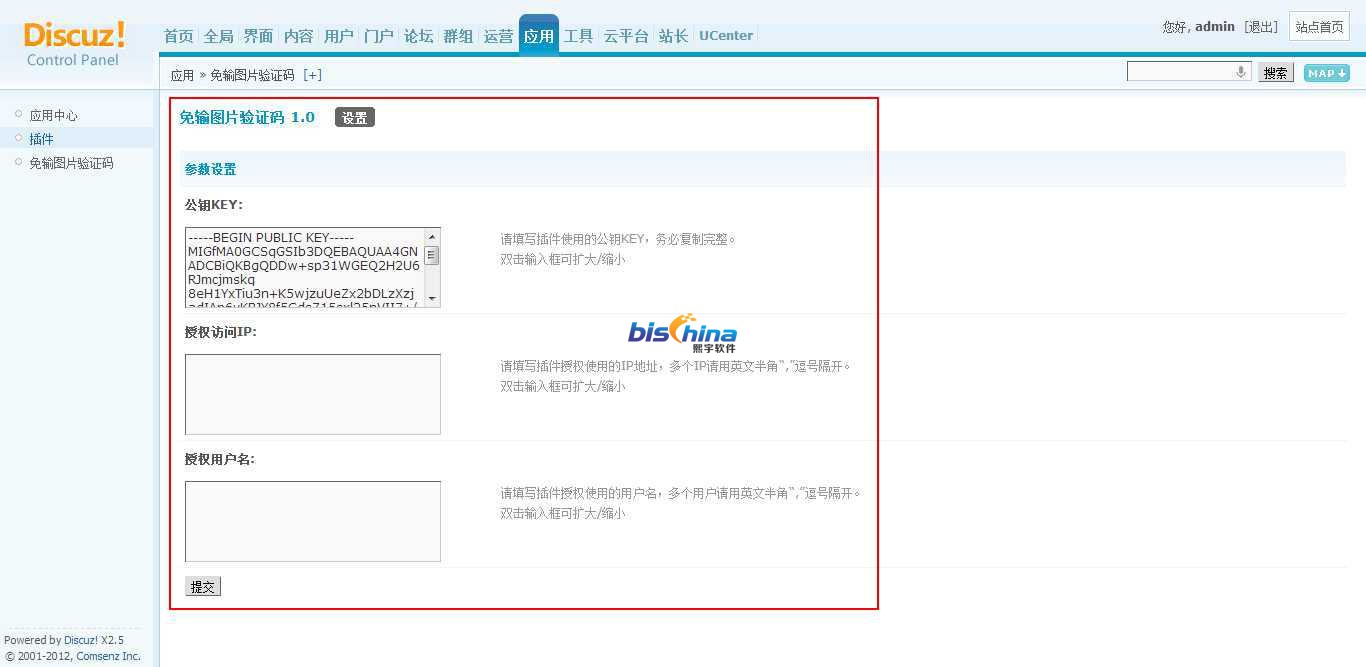Click the 参数设置 section header

click(210, 170)
